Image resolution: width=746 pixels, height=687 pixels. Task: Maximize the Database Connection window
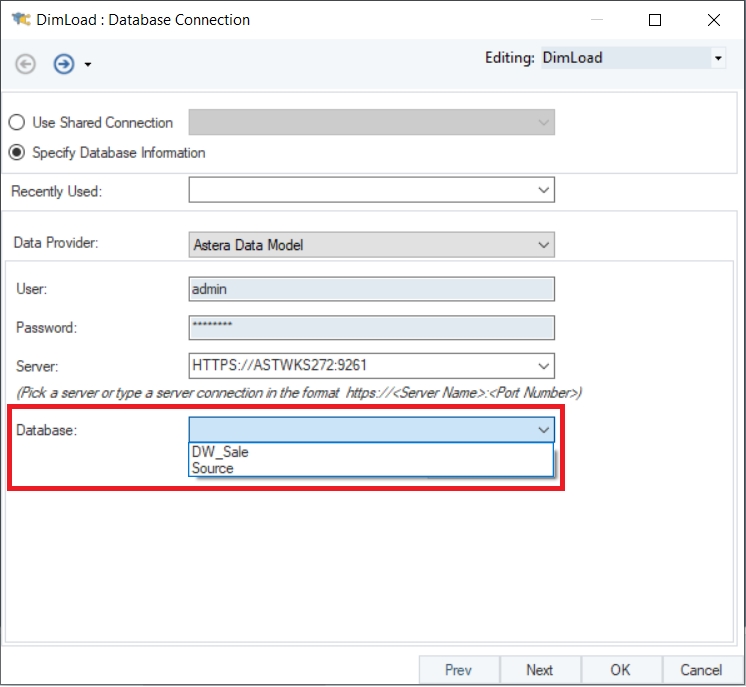(655, 19)
